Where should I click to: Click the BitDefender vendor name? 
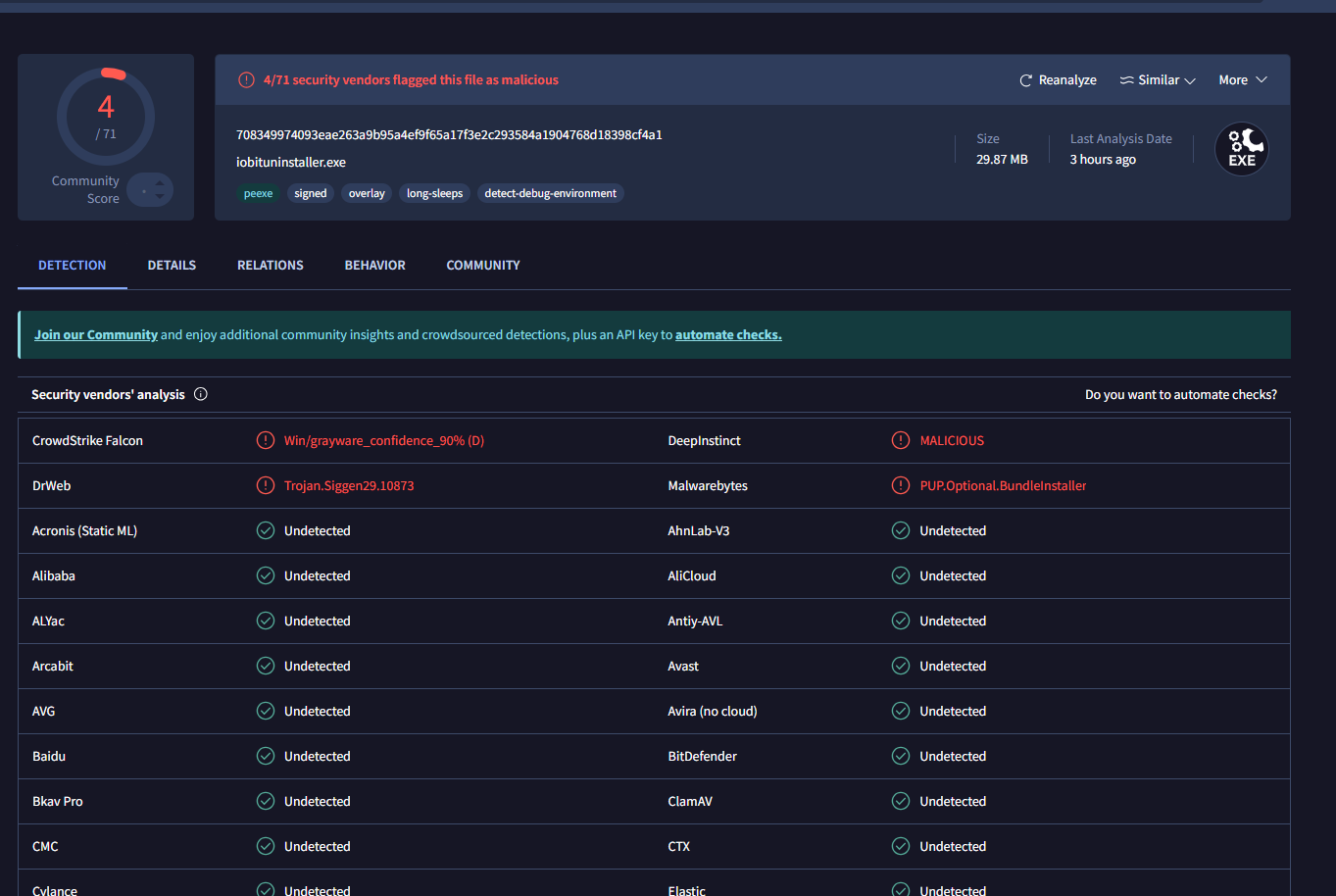coord(702,757)
